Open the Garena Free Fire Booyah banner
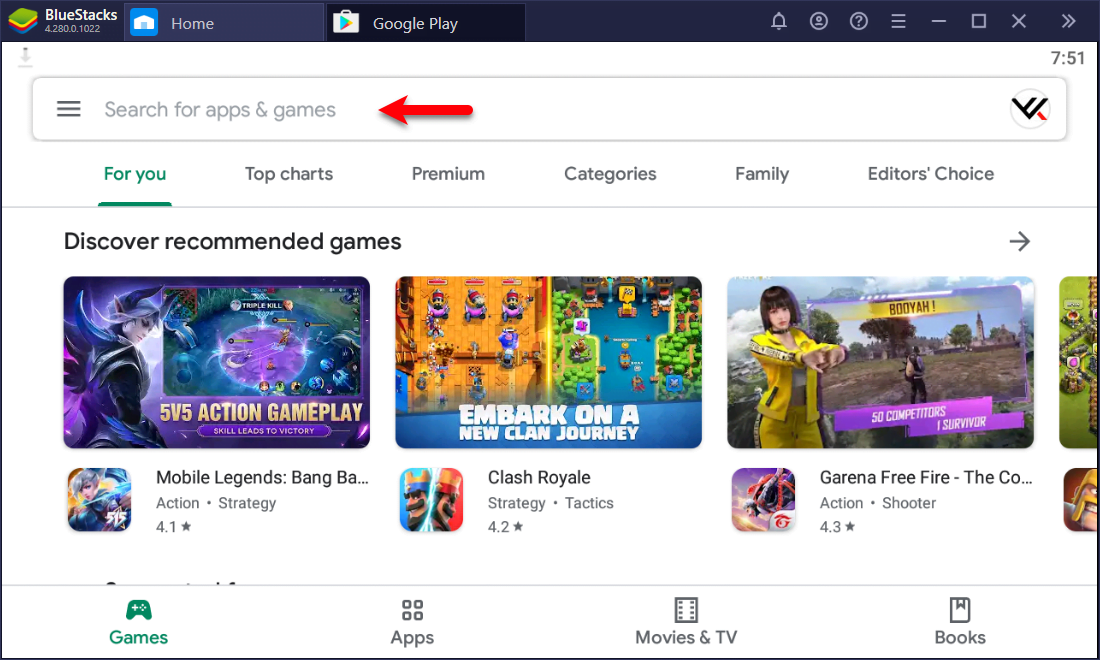1100x660 pixels. pyautogui.click(x=880, y=362)
